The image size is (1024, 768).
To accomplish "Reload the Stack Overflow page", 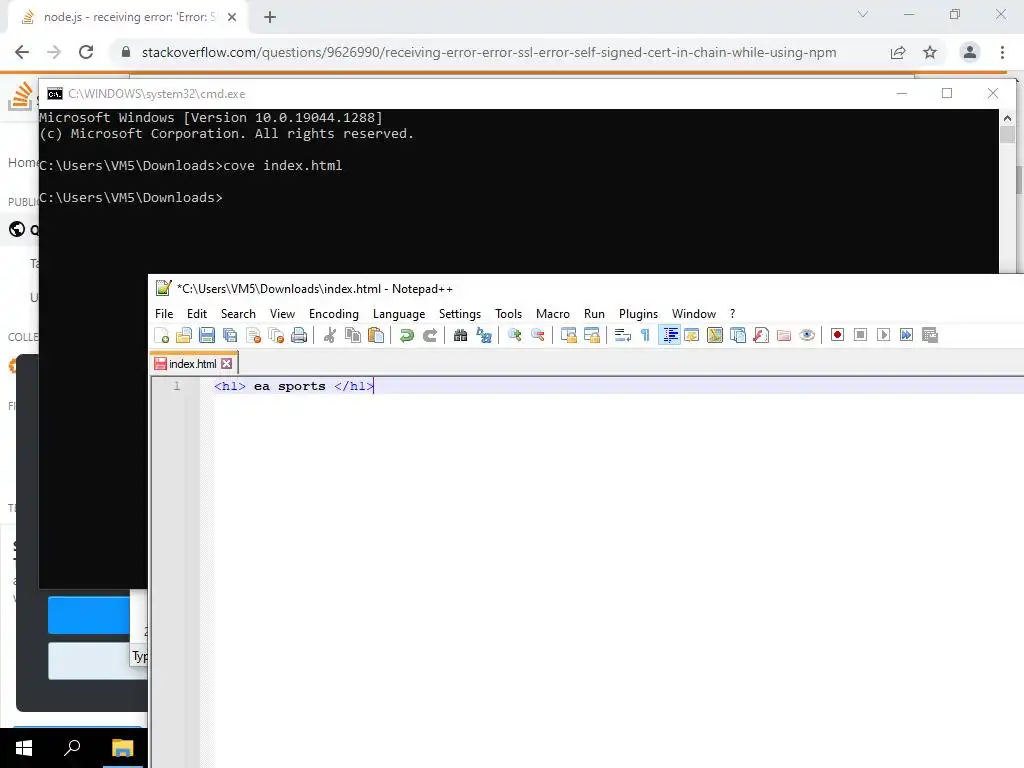I will click(86, 52).
